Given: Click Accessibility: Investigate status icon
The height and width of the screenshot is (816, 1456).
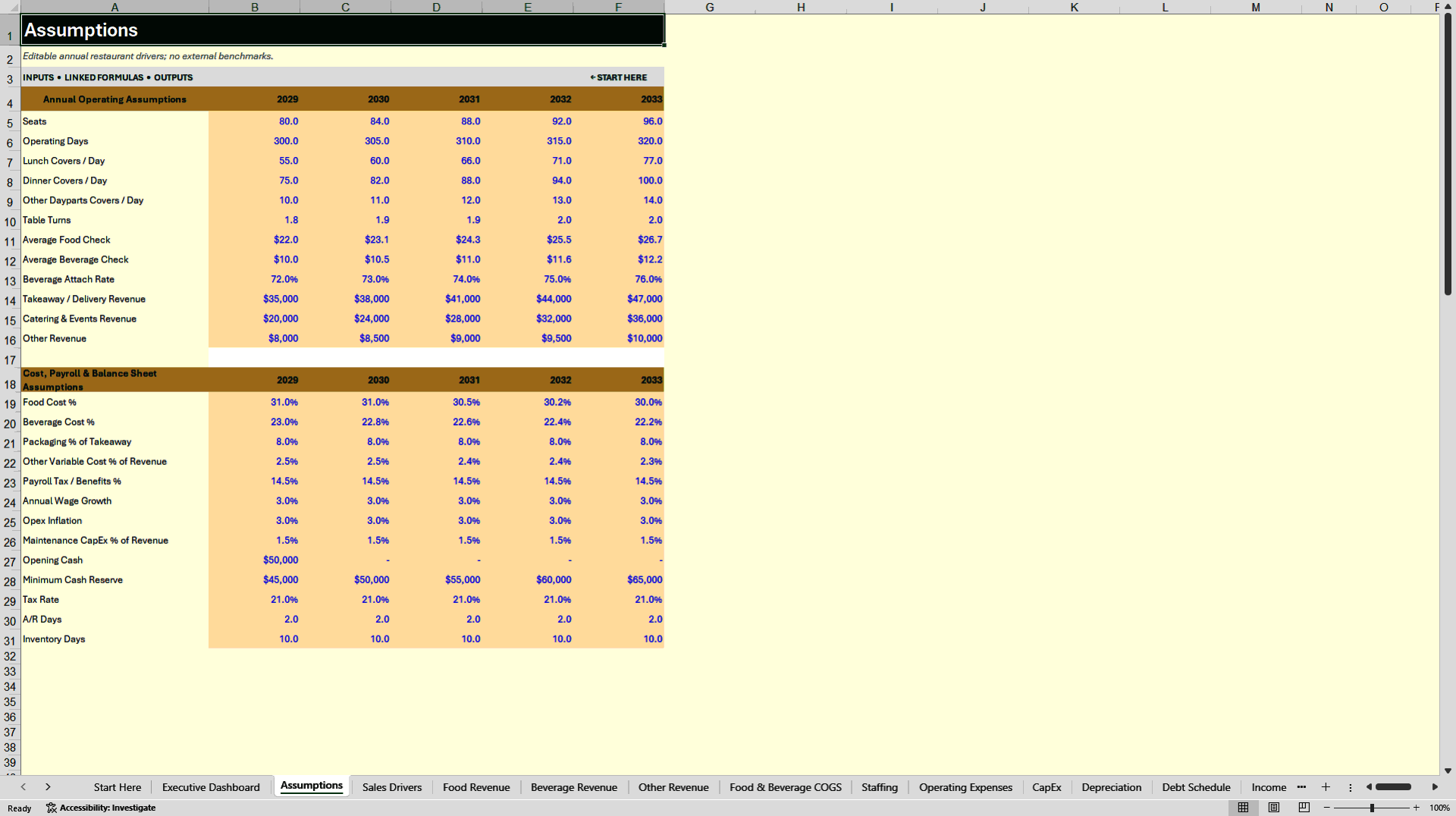Looking at the screenshot, I should click(x=101, y=808).
